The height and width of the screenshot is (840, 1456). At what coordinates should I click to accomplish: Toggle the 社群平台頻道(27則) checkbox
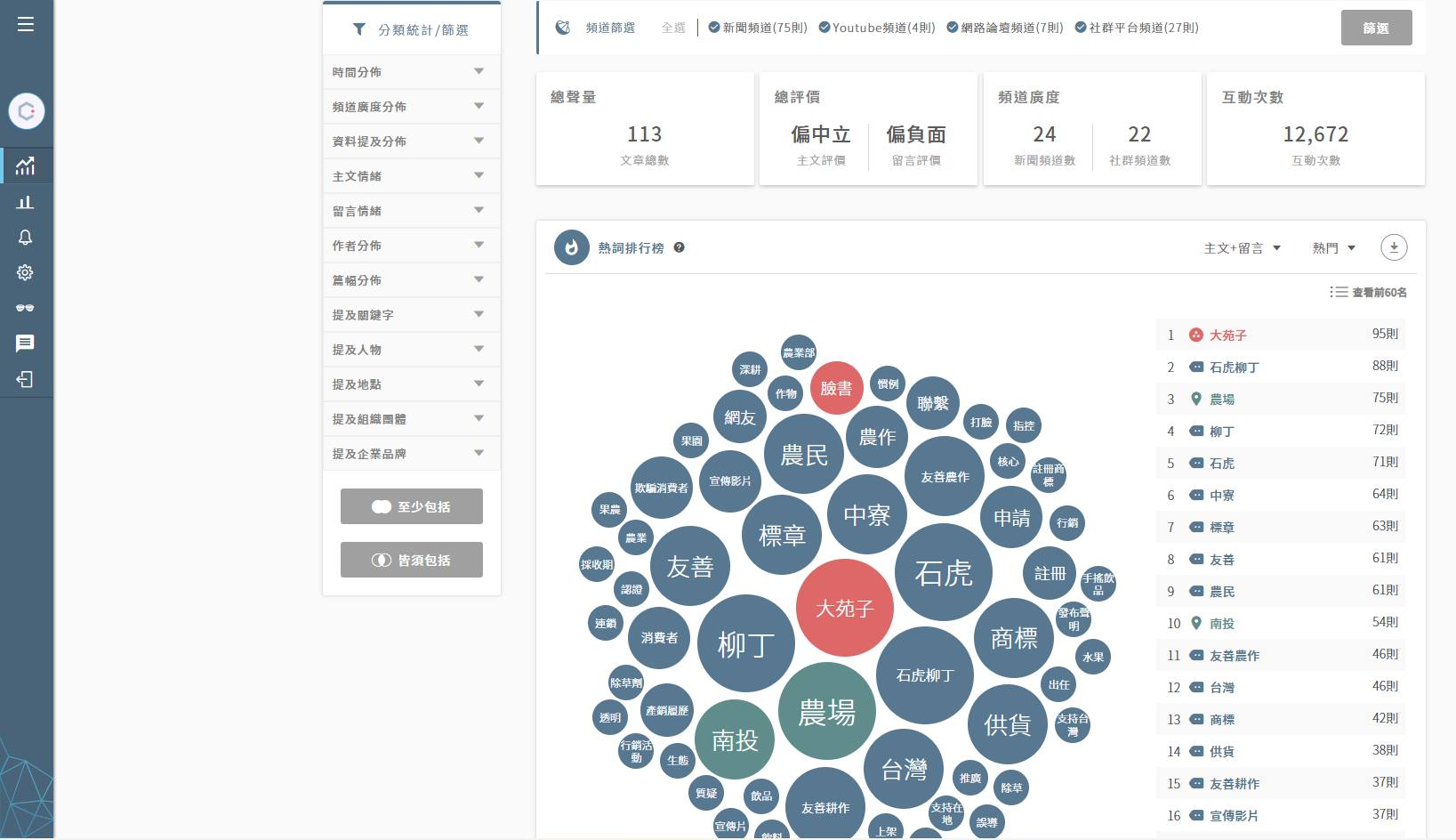coord(1081,28)
